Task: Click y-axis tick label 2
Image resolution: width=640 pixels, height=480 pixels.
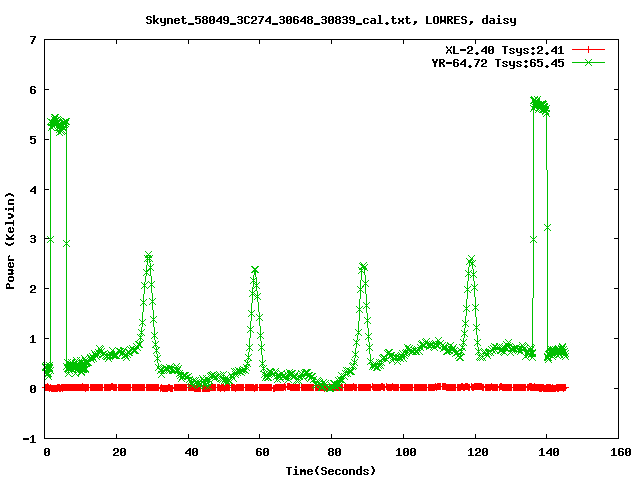Action: coord(33,289)
